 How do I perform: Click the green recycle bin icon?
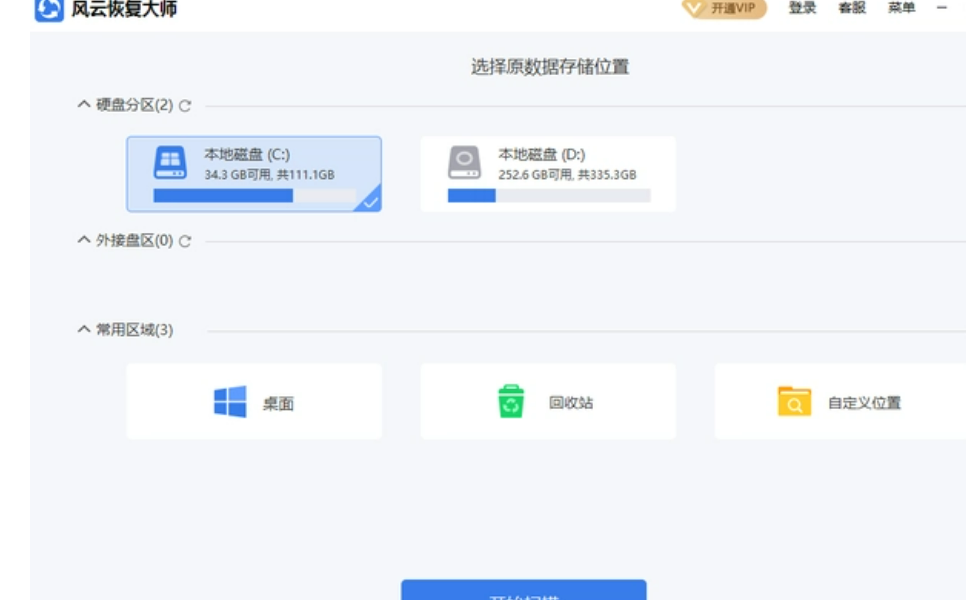click(511, 401)
